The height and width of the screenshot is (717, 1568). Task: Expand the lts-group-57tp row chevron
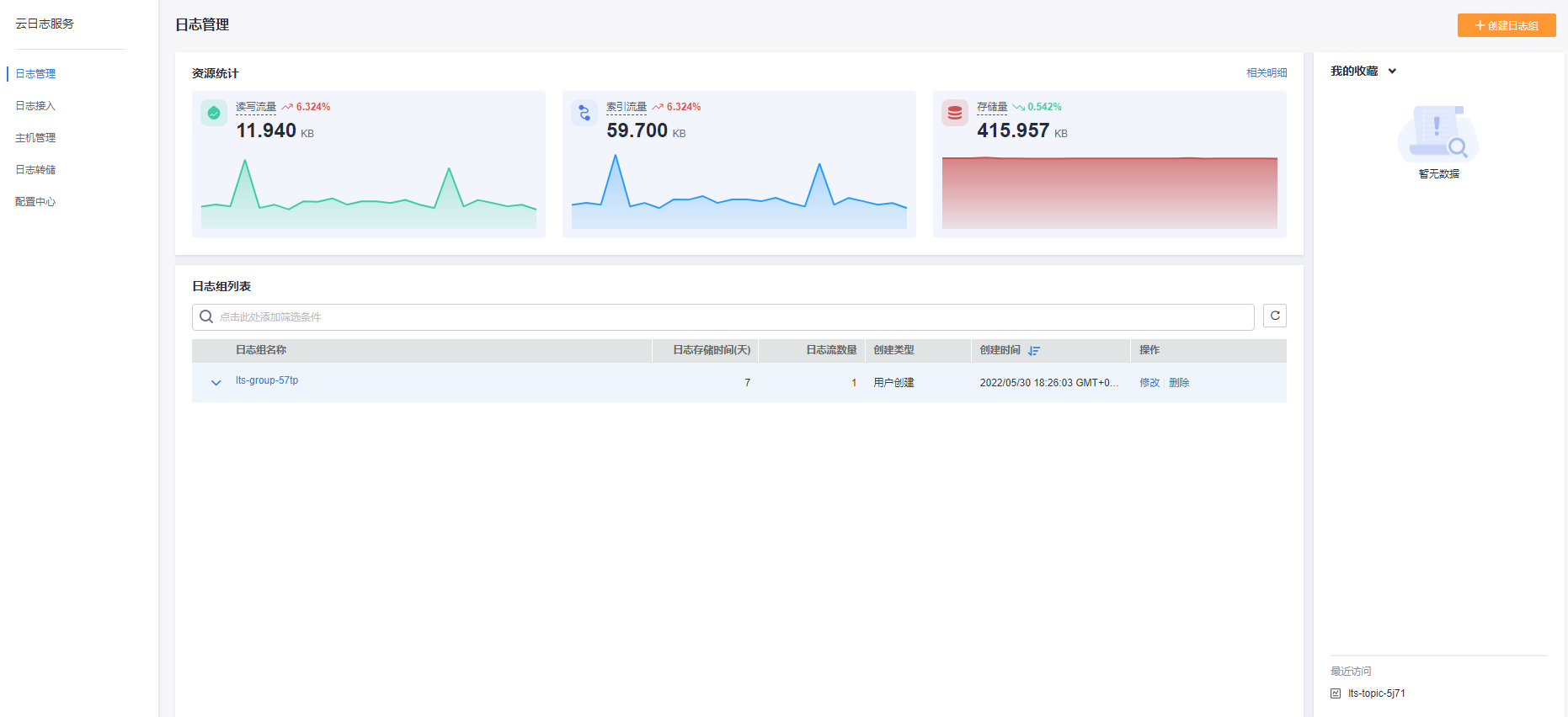[216, 383]
